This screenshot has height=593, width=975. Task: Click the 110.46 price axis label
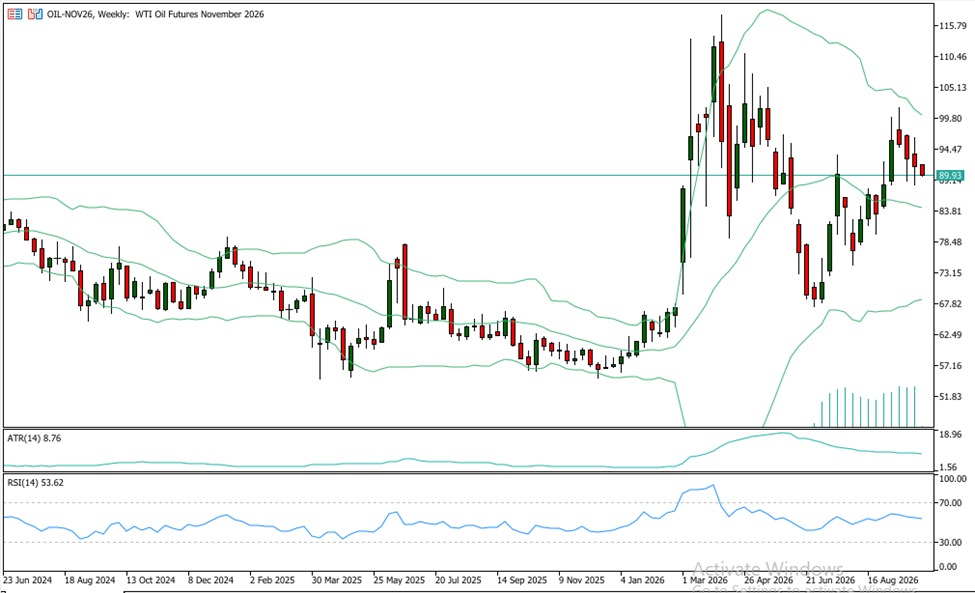[x=953, y=57]
